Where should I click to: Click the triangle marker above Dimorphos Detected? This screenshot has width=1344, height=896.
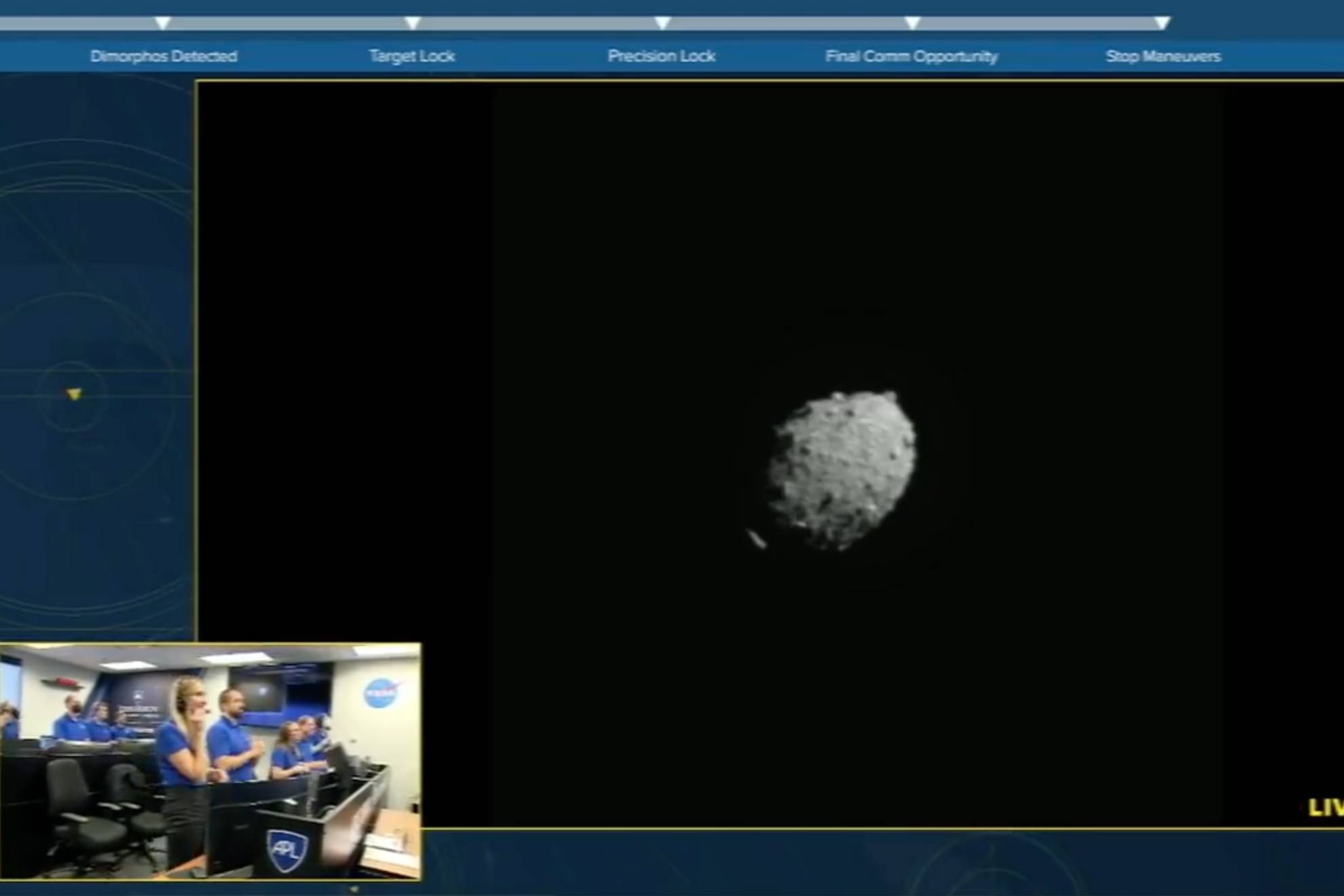pyautogui.click(x=162, y=23)
